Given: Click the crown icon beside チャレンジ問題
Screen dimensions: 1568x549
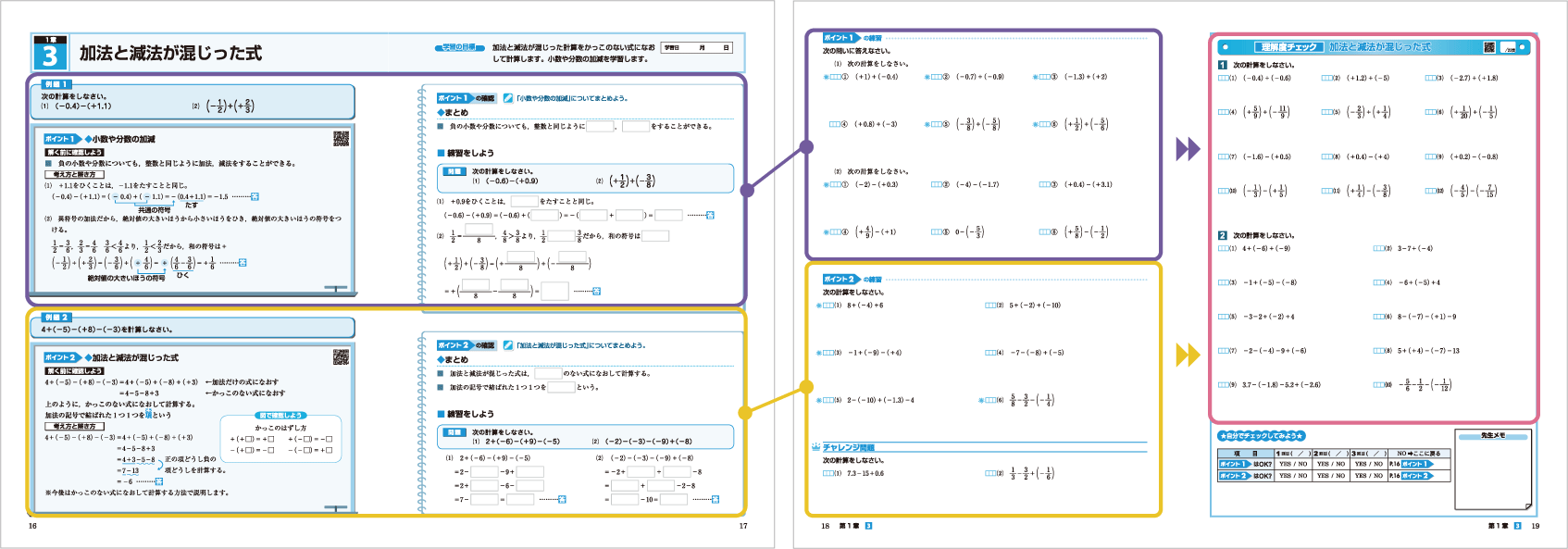Looking at the screenshot, I should (x=815, y=448).
